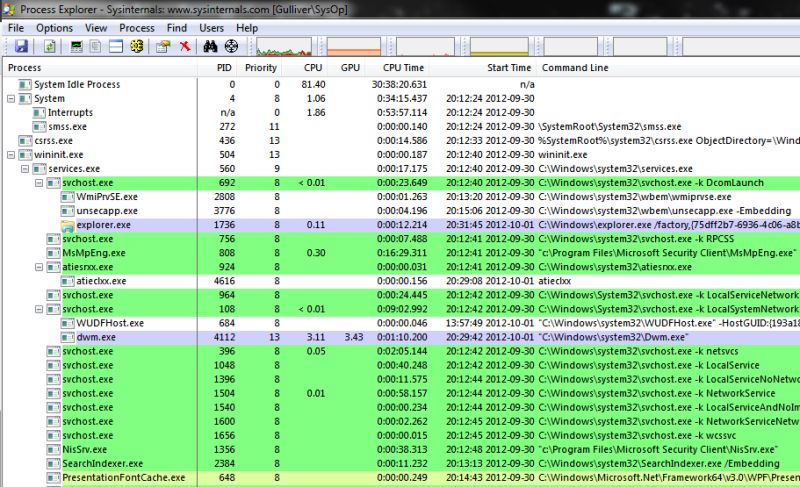Open the Help menu
Image resolution: width=800 pixels, height=487 pixels.
pyautogui.click(x=247, y=28)
